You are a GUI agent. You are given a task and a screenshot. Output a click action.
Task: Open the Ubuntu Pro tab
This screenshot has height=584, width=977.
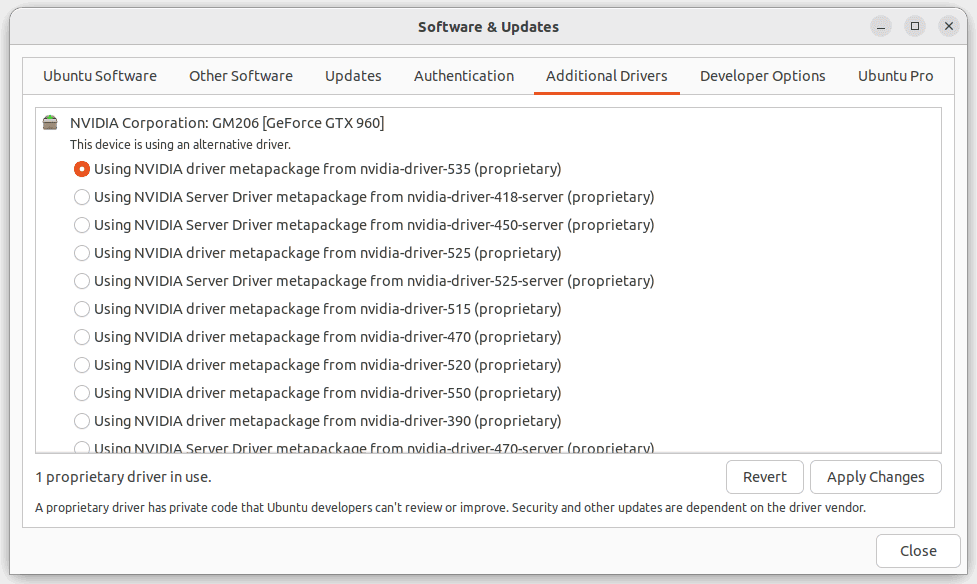pyautogui.click(x=895, y=76)
